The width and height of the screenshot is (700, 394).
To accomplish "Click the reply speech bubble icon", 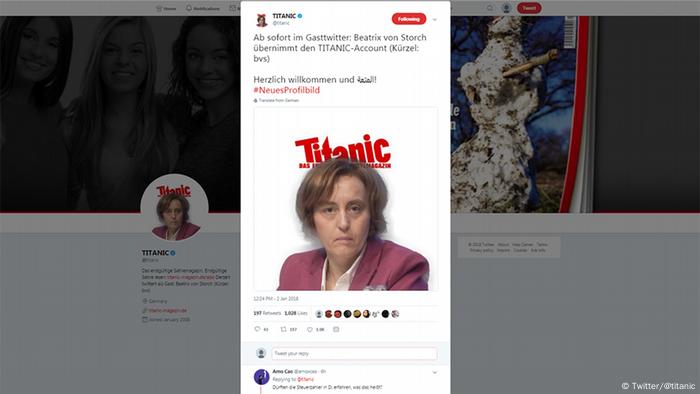I will (257, 329).
